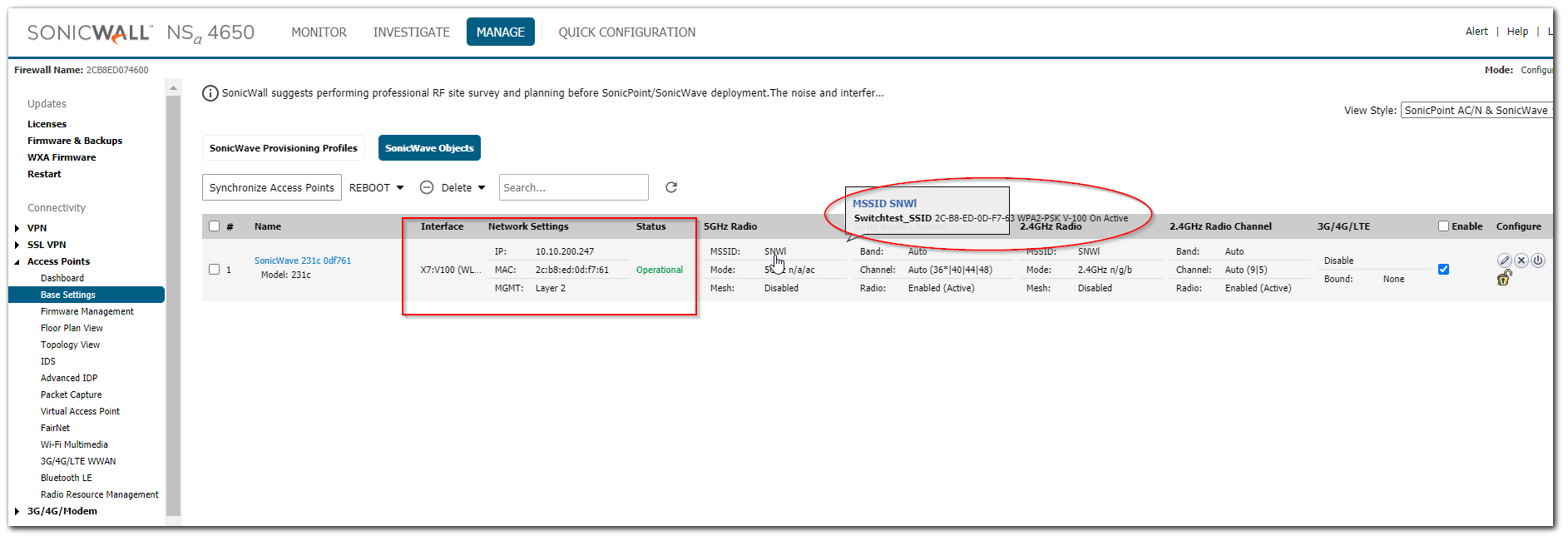Tick the select-all checkbox in table header

(x=214, y=226)
